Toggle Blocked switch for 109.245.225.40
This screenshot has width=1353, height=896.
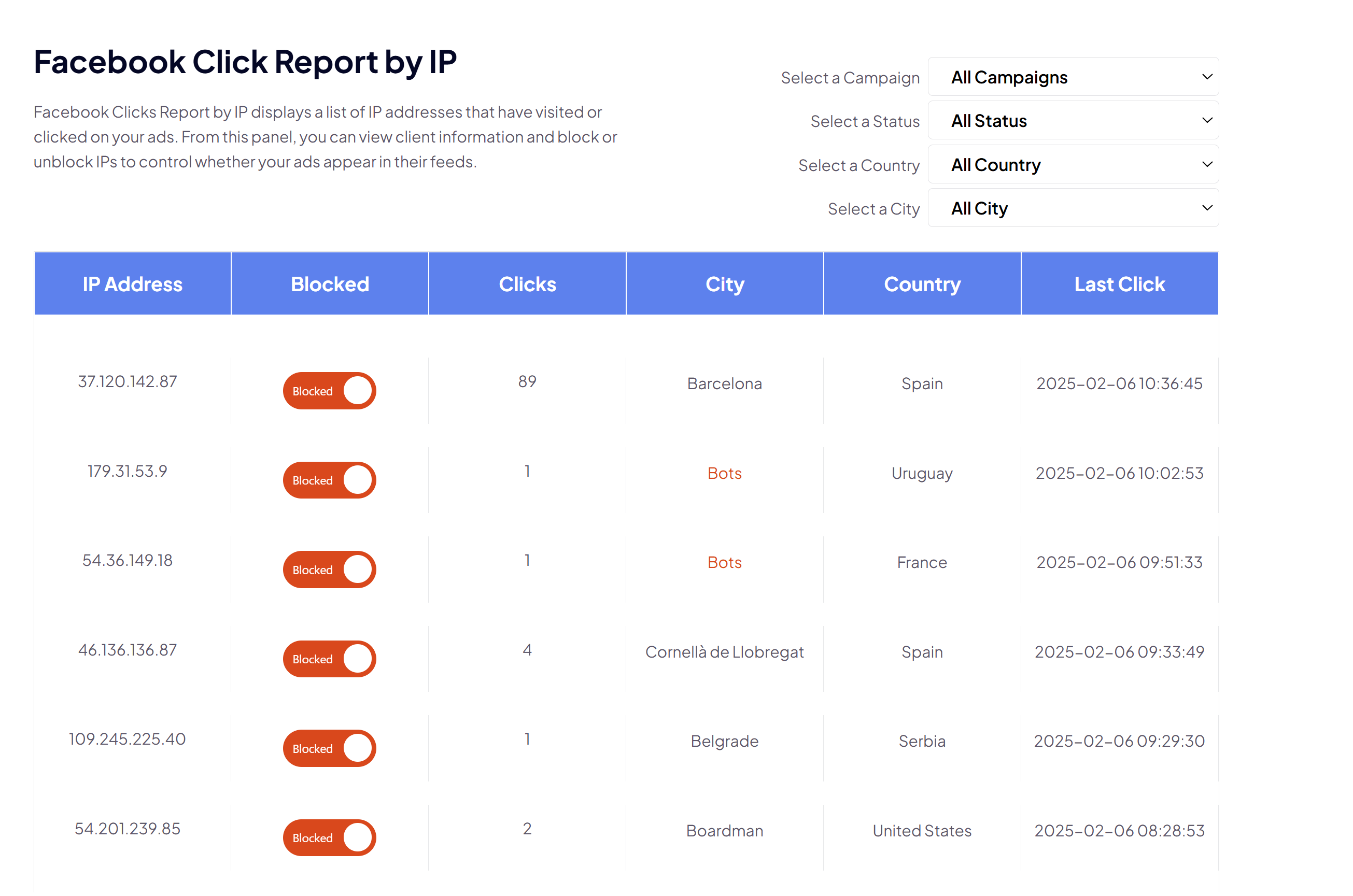(329, 749)
